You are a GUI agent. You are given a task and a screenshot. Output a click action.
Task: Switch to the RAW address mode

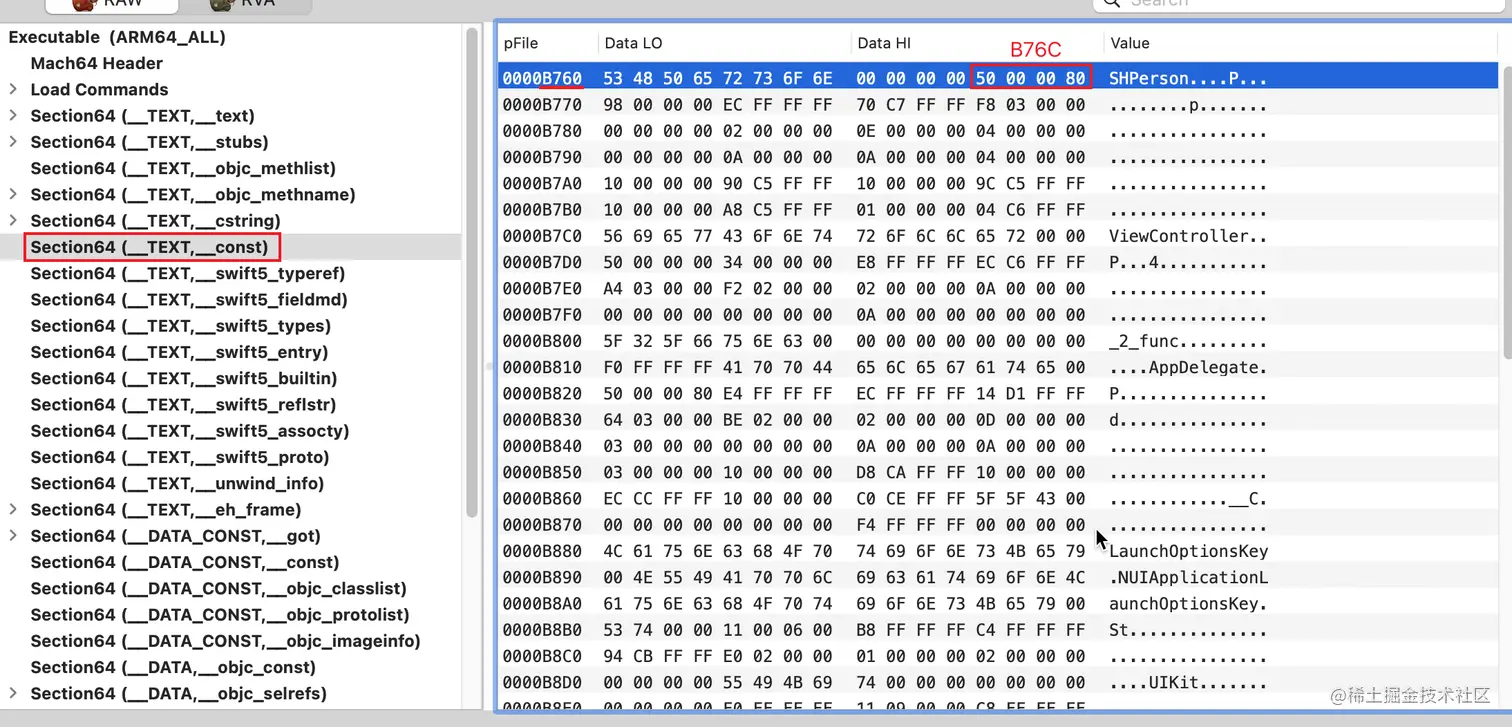pyautogui.click(x=111, y=4)
